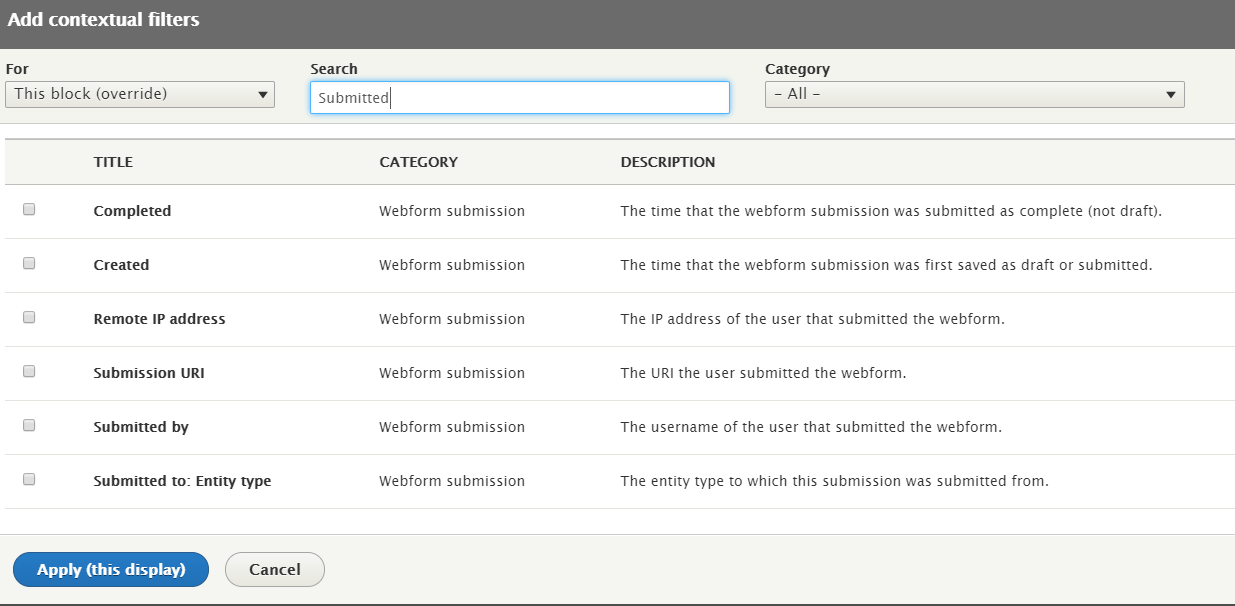The width and height of the screenshot is (1235, 606).
Task: Click the Apply (this display) button
Action: (110, 569)
